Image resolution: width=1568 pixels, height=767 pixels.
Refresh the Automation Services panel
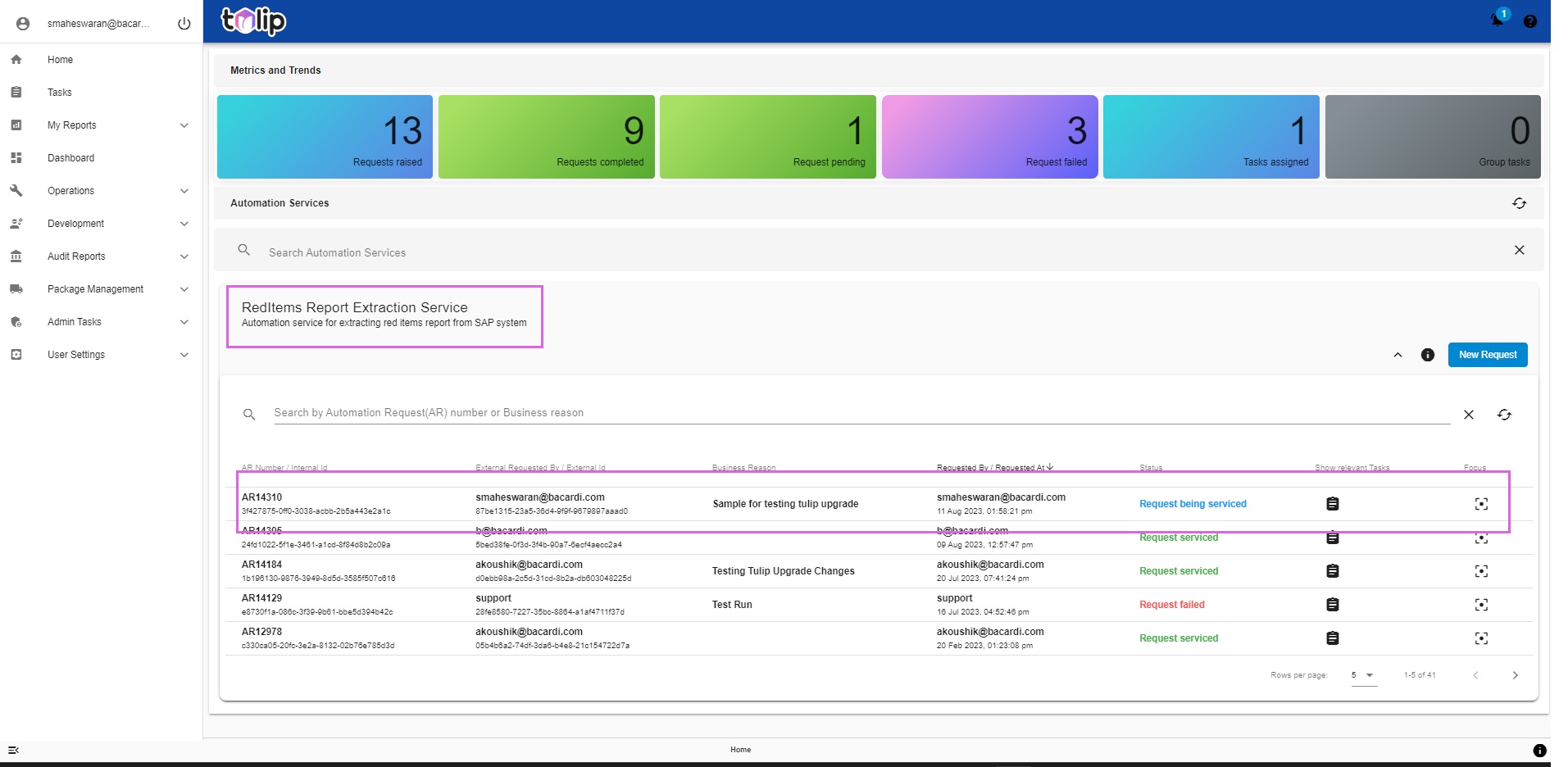pyautogui.click(x=1520, y=203)
